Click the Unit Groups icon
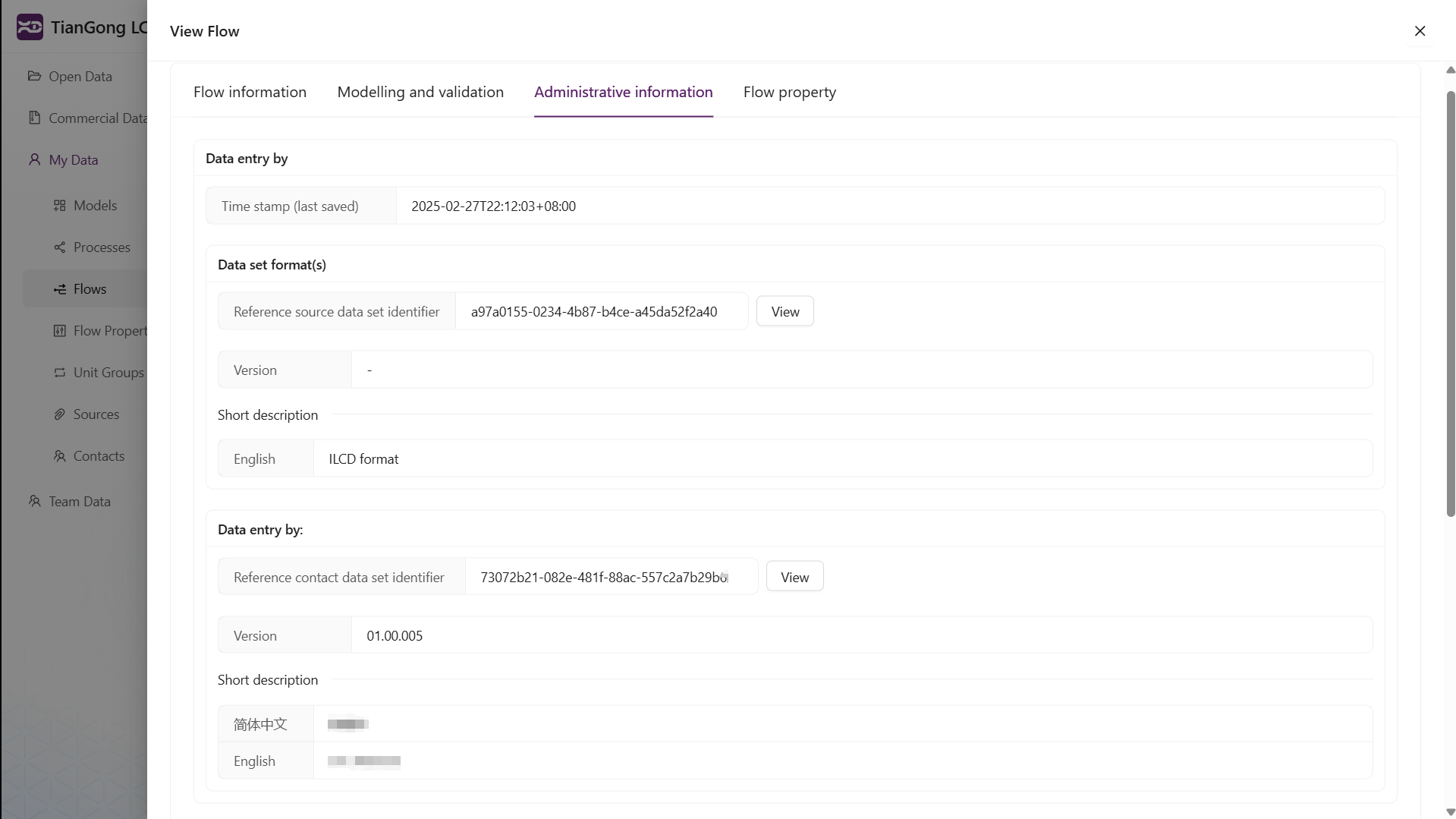The image size is (1456, 819). coord(59,373)
